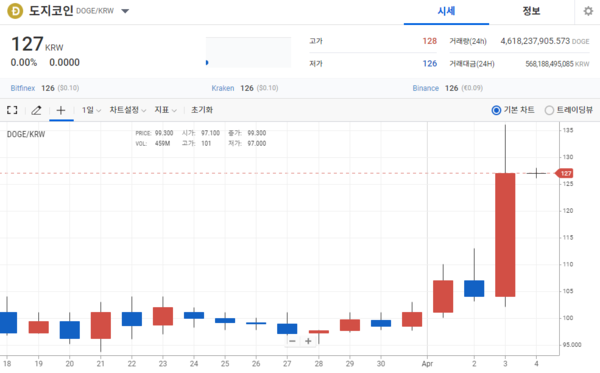Click the DOGE/KRW chart label
The height and width of the screenshot is (373, 600).
[26, 134]
